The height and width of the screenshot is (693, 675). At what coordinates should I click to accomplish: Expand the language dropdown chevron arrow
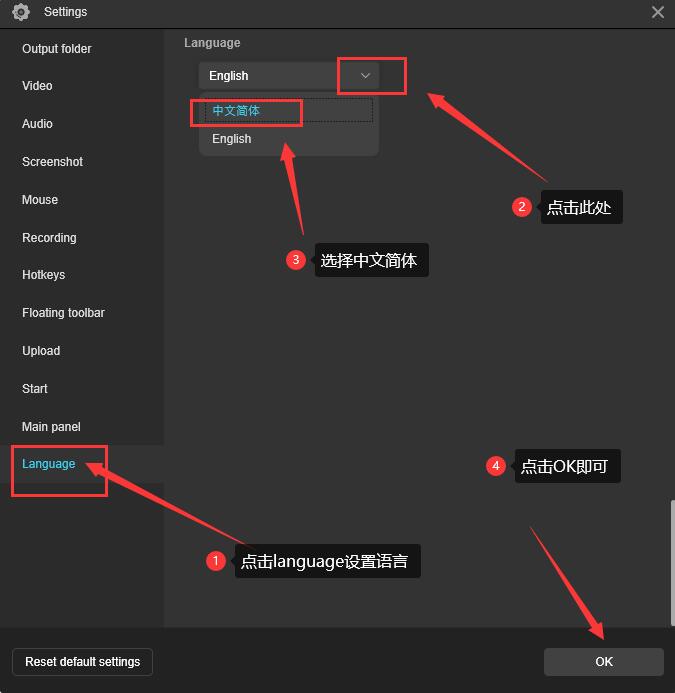[365, 76]
